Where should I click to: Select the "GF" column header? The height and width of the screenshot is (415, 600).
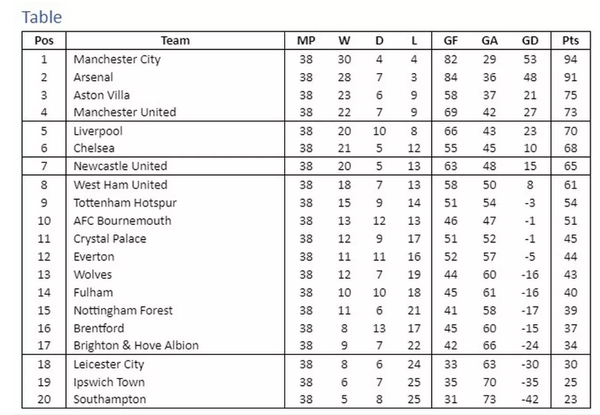coord(451,41)
